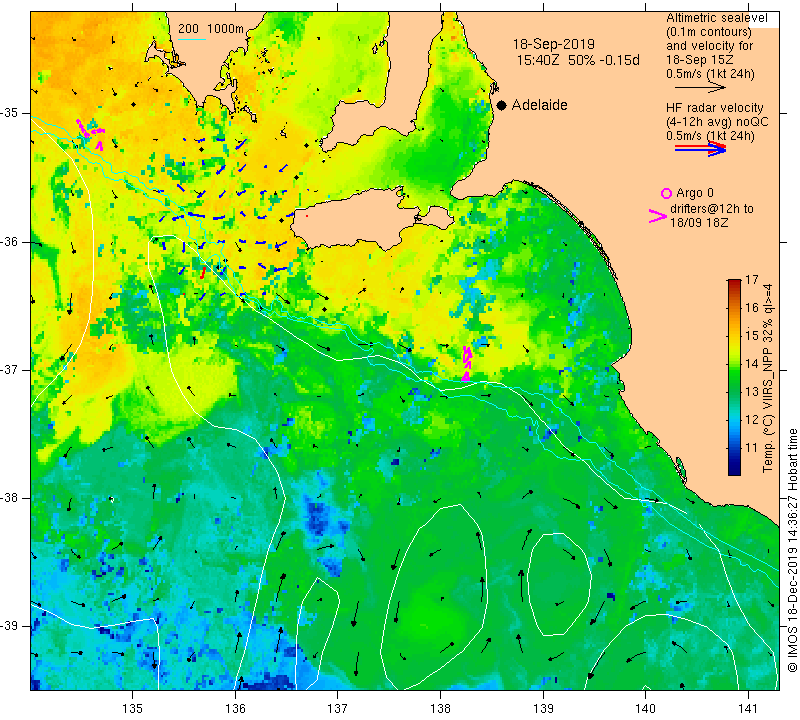Viewport: 800px width, 720px height.
Task: Click the '18/09 18Z' legend text
Action: pos(699,223)
